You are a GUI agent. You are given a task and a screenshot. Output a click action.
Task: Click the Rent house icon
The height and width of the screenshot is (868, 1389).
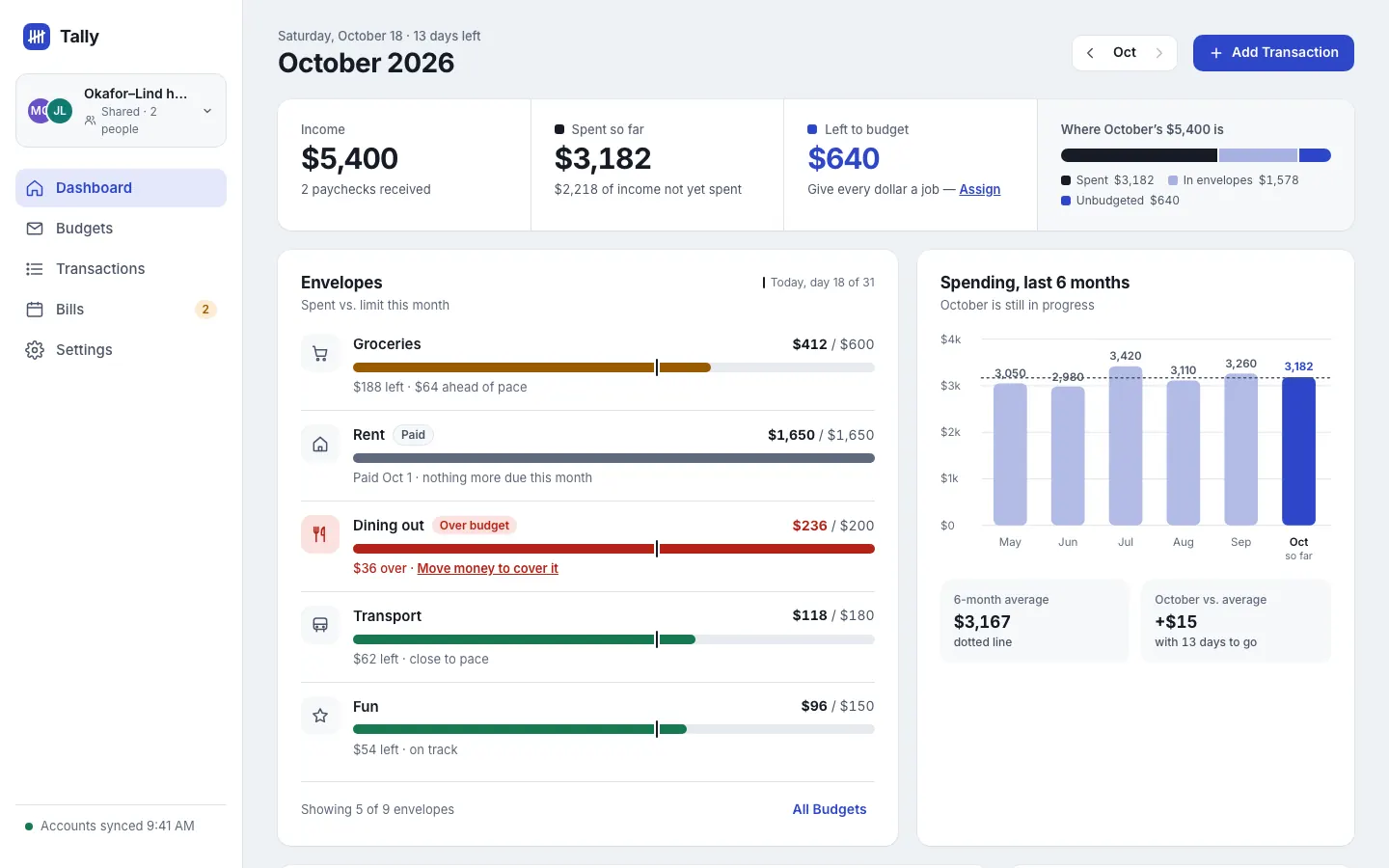click(x=320, y=445)
